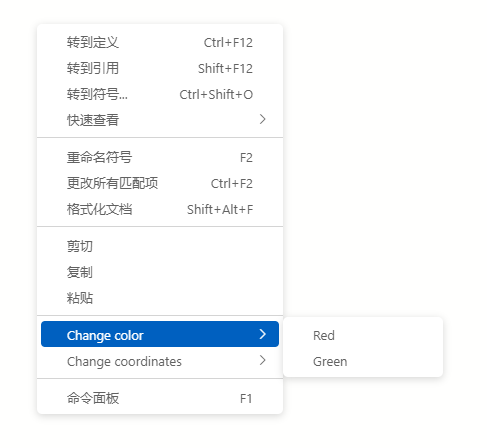Select 转到定义 menu entry
This screenshot has width=487, height=448.
(160, 42)
